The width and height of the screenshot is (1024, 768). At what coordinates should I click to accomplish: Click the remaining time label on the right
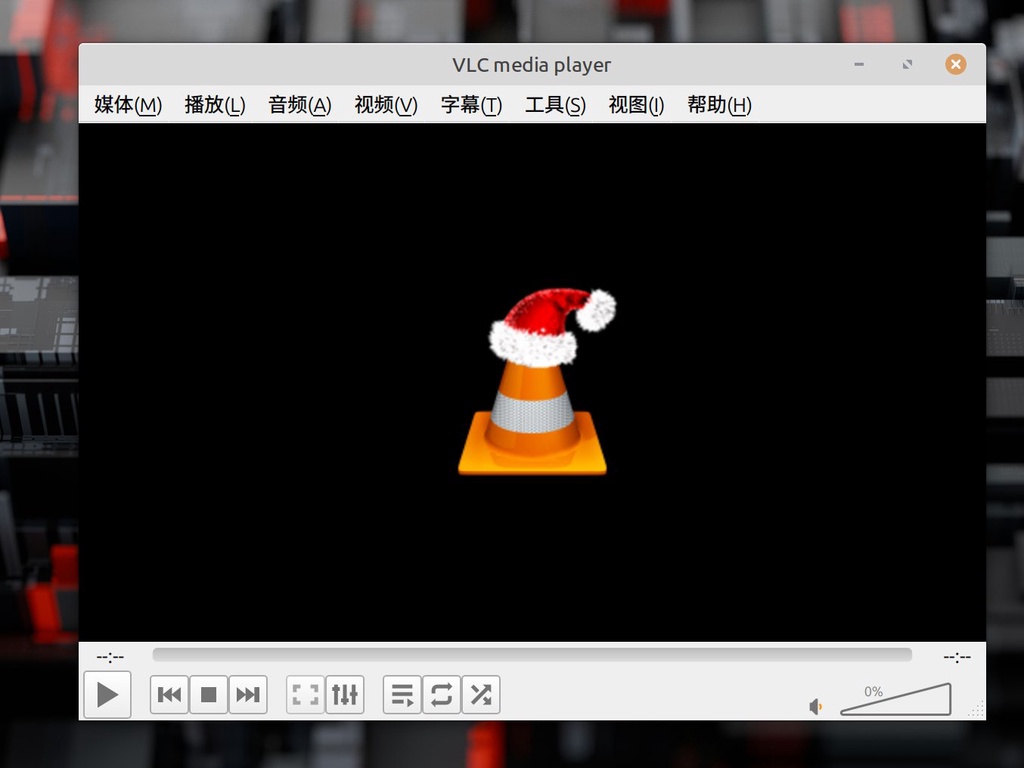tap(957, 657)
